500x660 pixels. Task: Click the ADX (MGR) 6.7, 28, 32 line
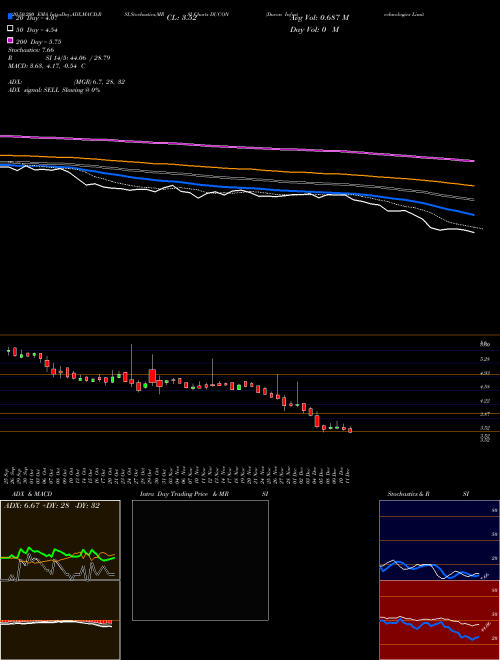pos(66,82)
